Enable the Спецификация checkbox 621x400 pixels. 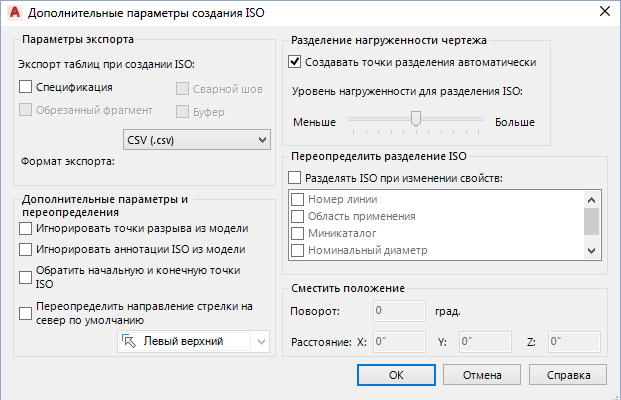[x=26, y=88]
